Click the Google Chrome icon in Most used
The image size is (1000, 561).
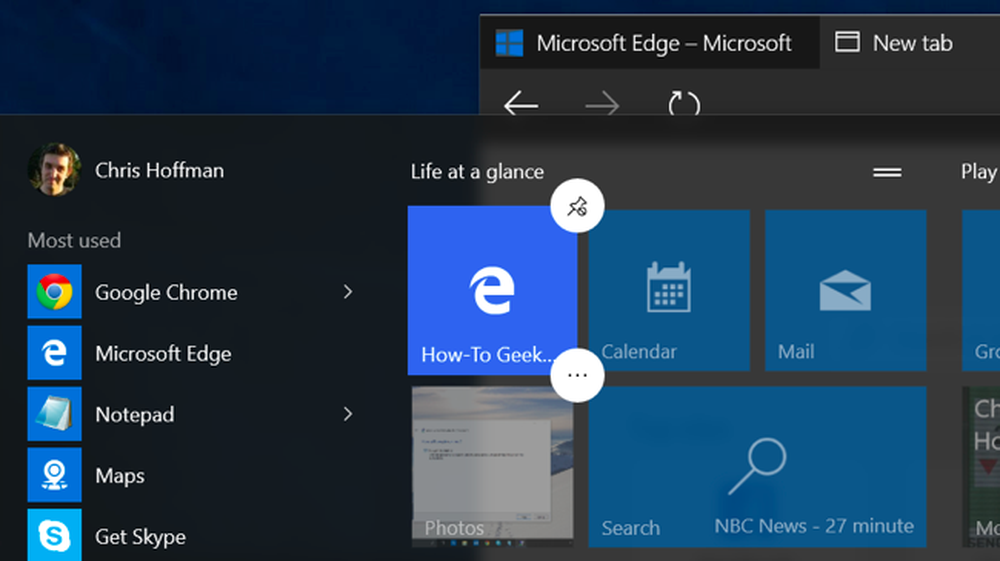[54, 291]
